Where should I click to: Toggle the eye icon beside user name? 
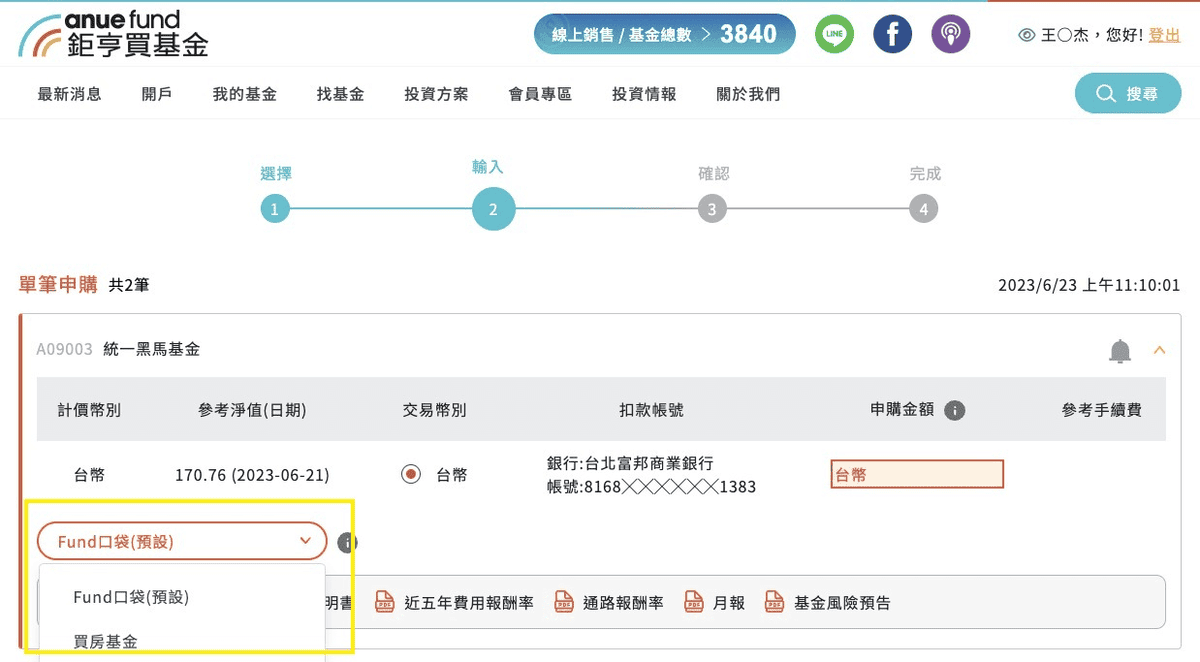point(1026,35)
